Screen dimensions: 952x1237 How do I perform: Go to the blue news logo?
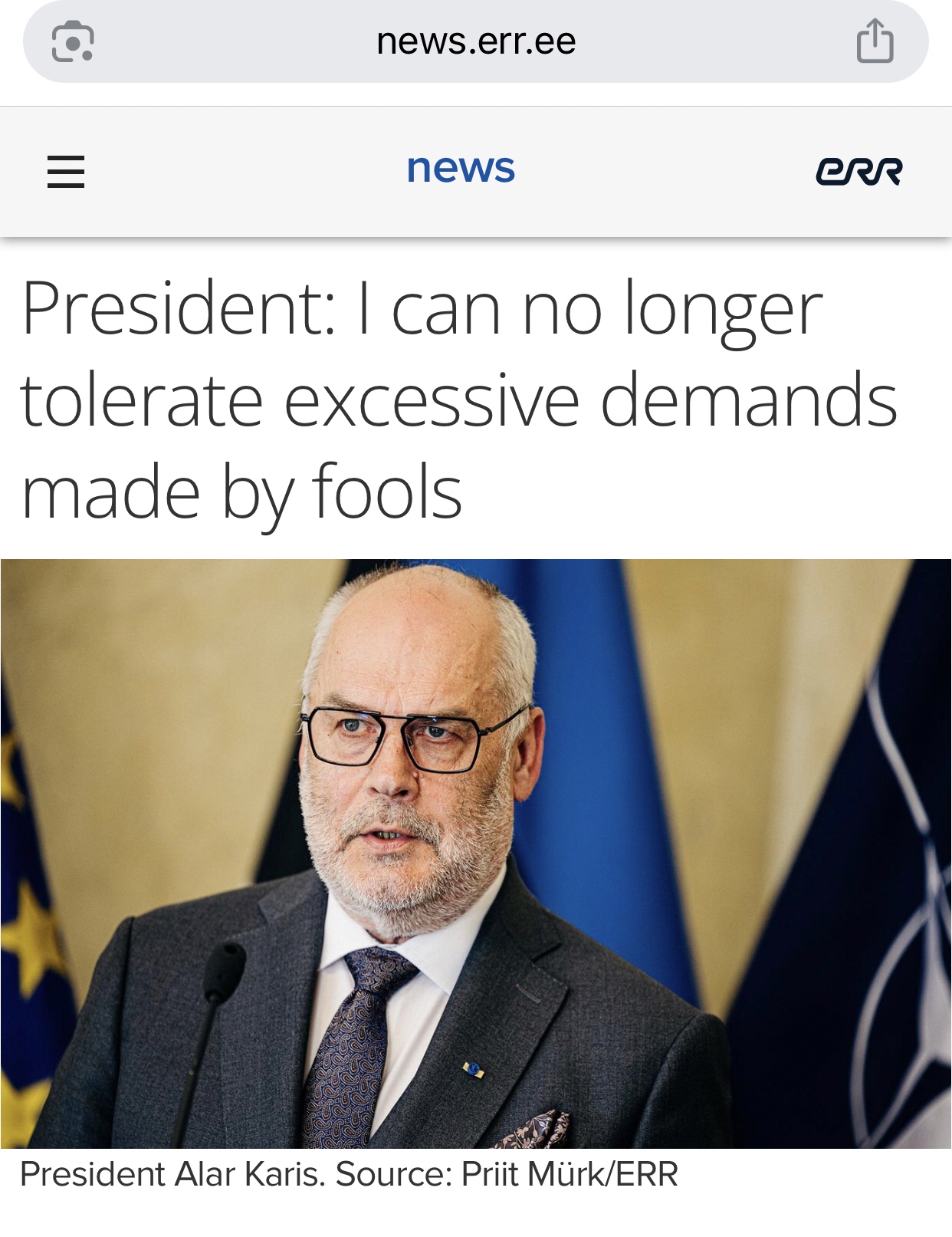pyautogui.click(x=461, y=168)
